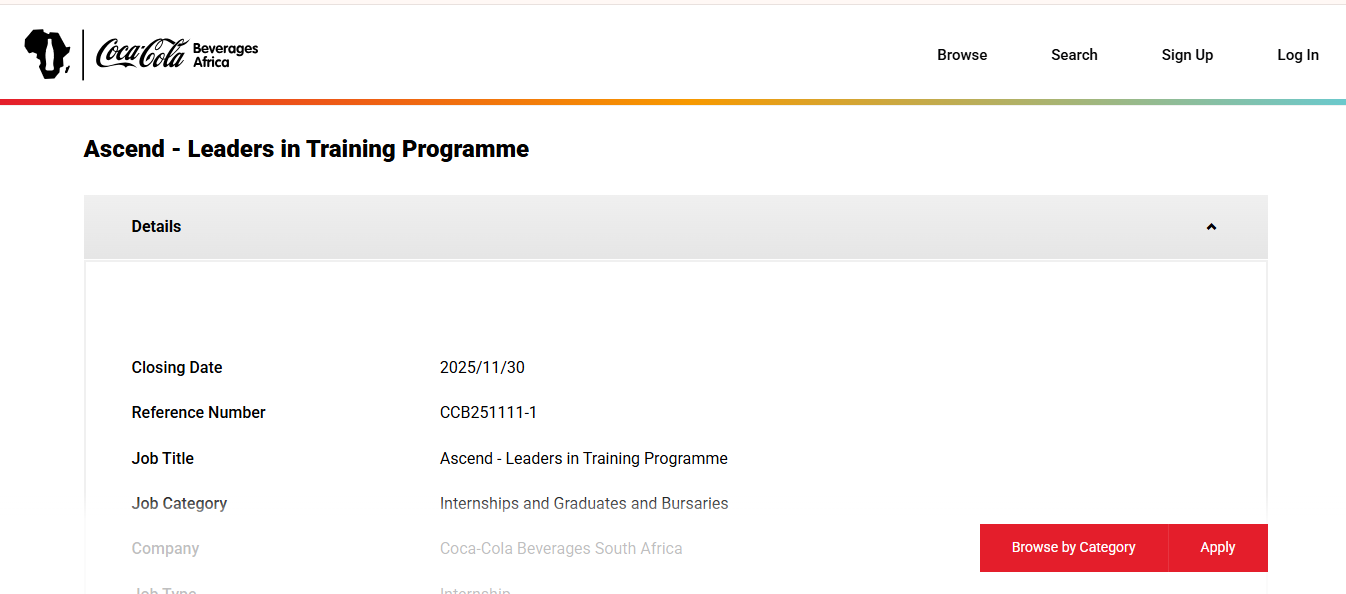Open the Internships and Graduates and Bursaries category link

(584, 503)
